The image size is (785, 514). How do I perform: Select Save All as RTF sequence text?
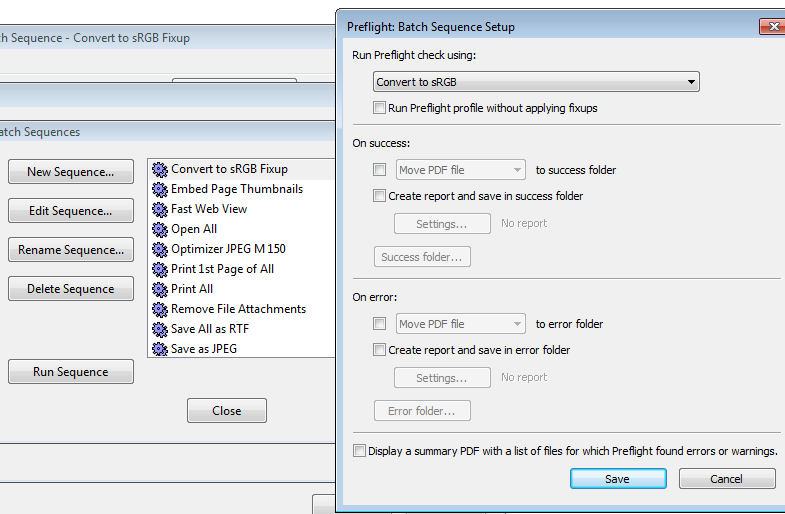coord(210,329)
